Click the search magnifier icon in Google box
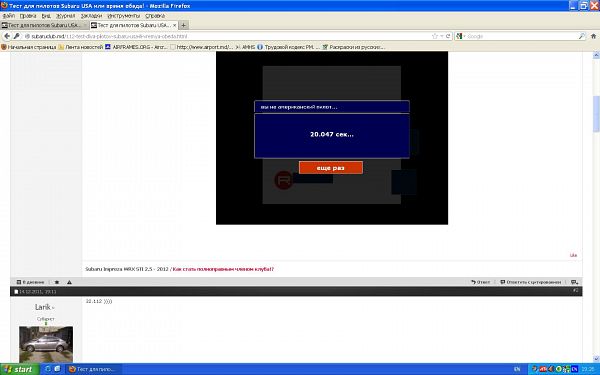This screenshot has height=375, width=600. (x=581, y=36)
